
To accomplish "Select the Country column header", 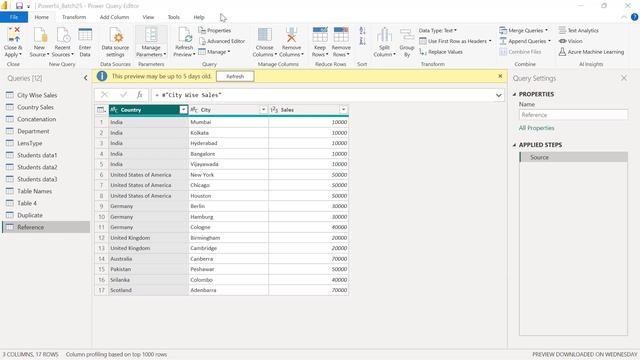I will (x=144, y=110).
